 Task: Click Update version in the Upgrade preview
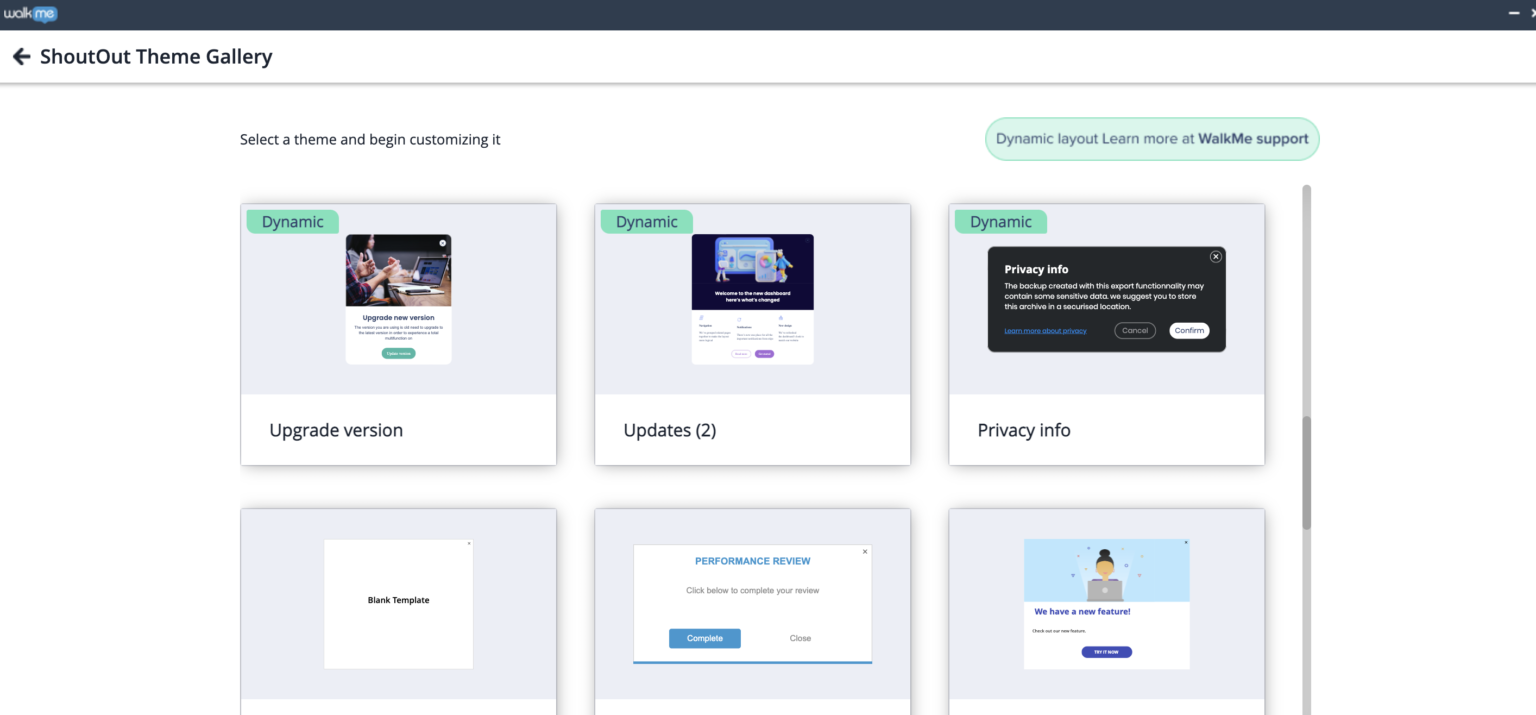(398, 352)
